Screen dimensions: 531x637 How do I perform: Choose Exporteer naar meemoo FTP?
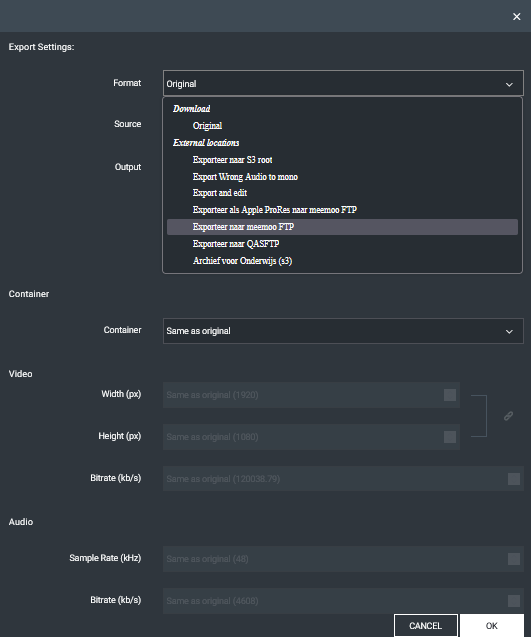(342, 227)
